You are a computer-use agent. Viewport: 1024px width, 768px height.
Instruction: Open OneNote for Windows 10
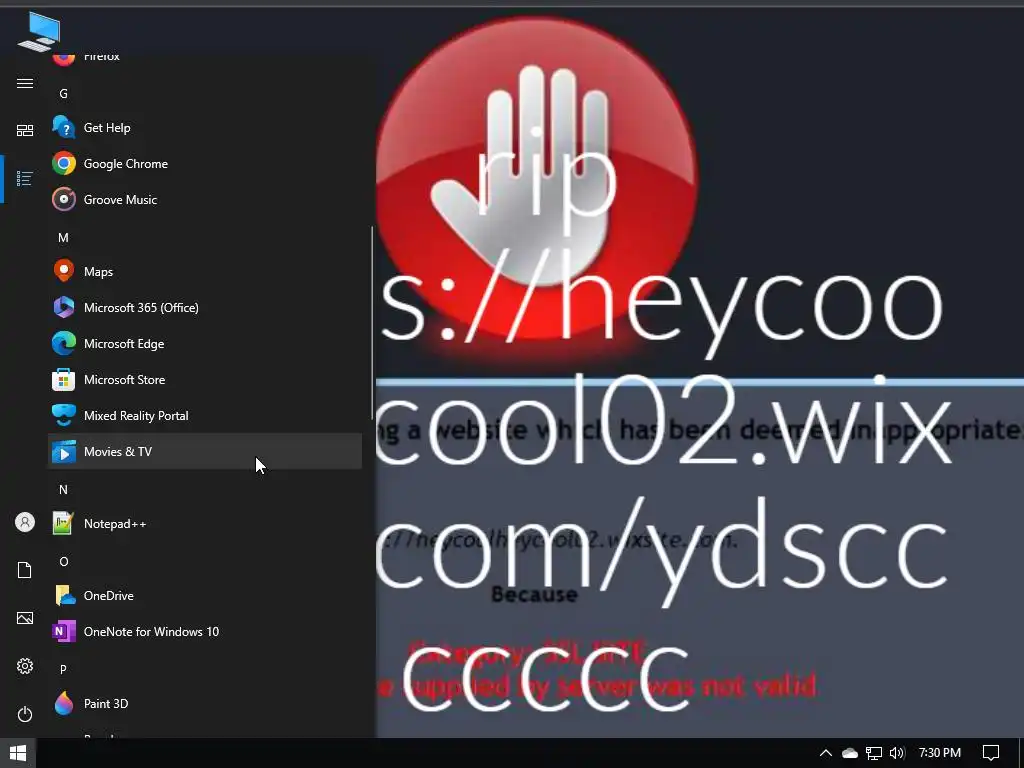204,632
